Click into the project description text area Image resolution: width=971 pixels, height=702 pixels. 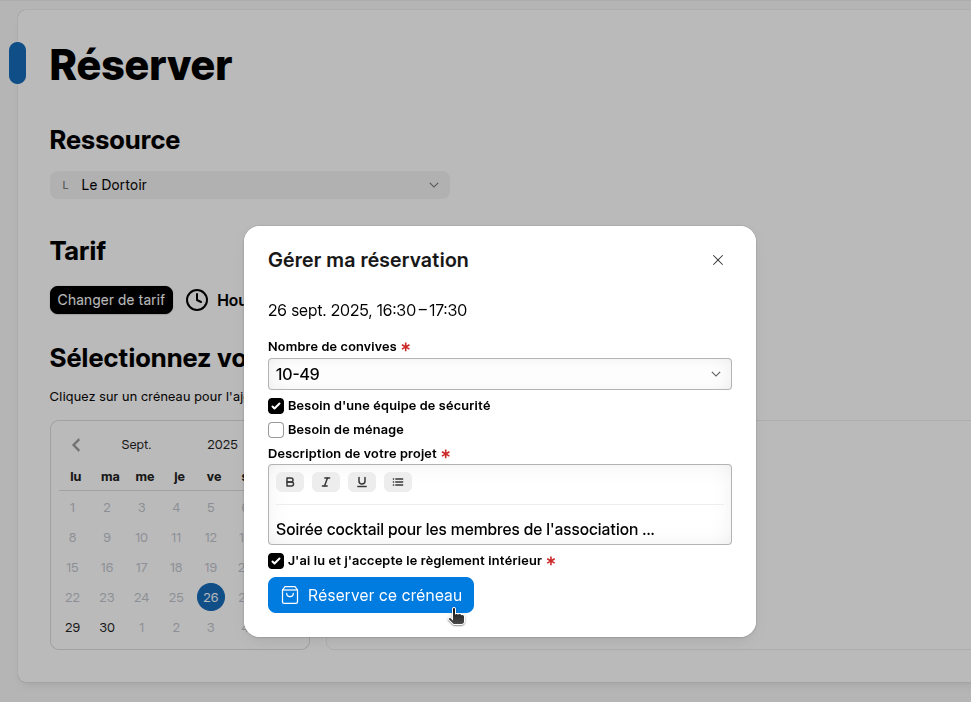click(499, 529)
